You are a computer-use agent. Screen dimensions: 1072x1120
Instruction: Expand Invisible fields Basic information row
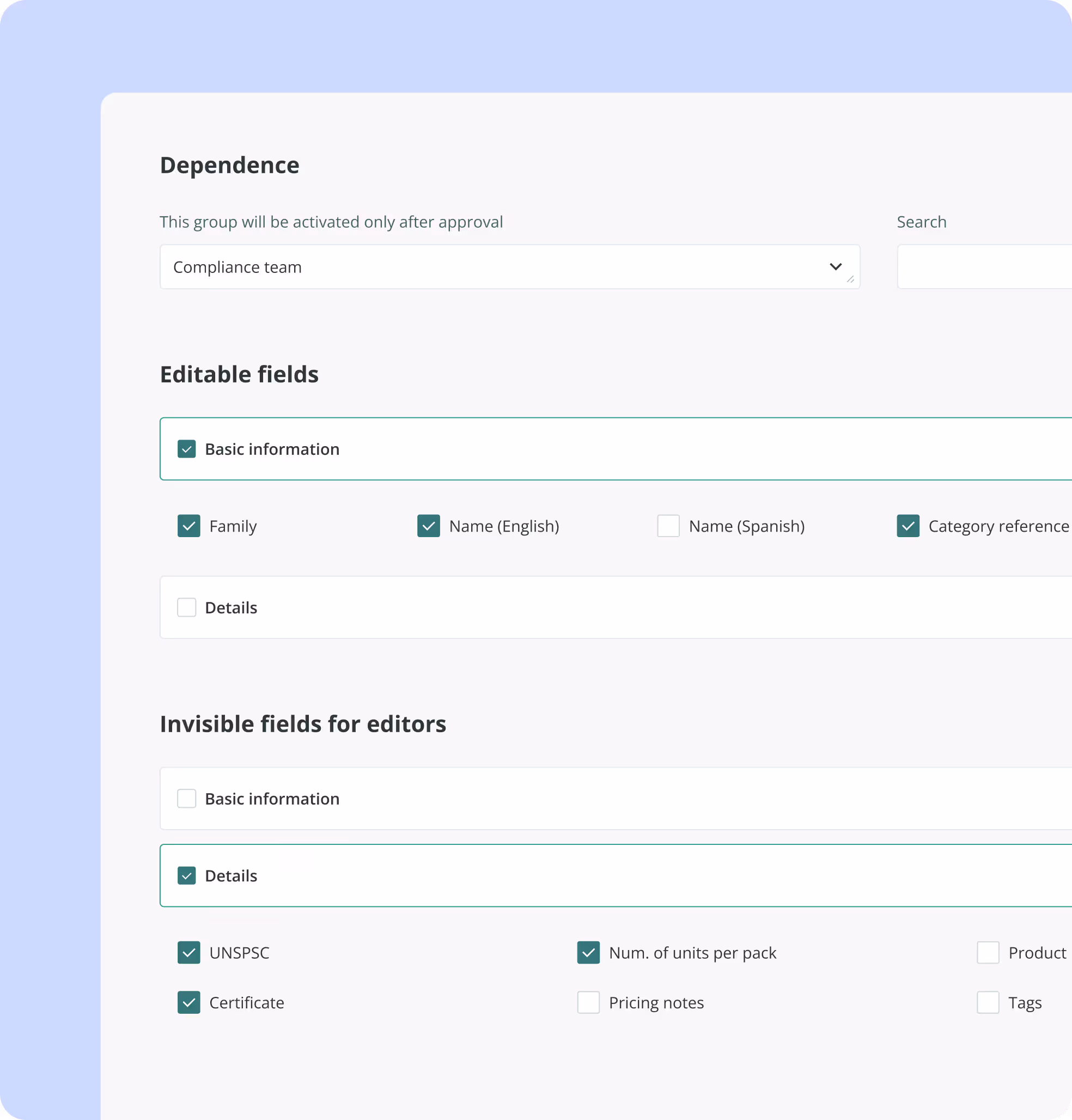coord(629,798)
